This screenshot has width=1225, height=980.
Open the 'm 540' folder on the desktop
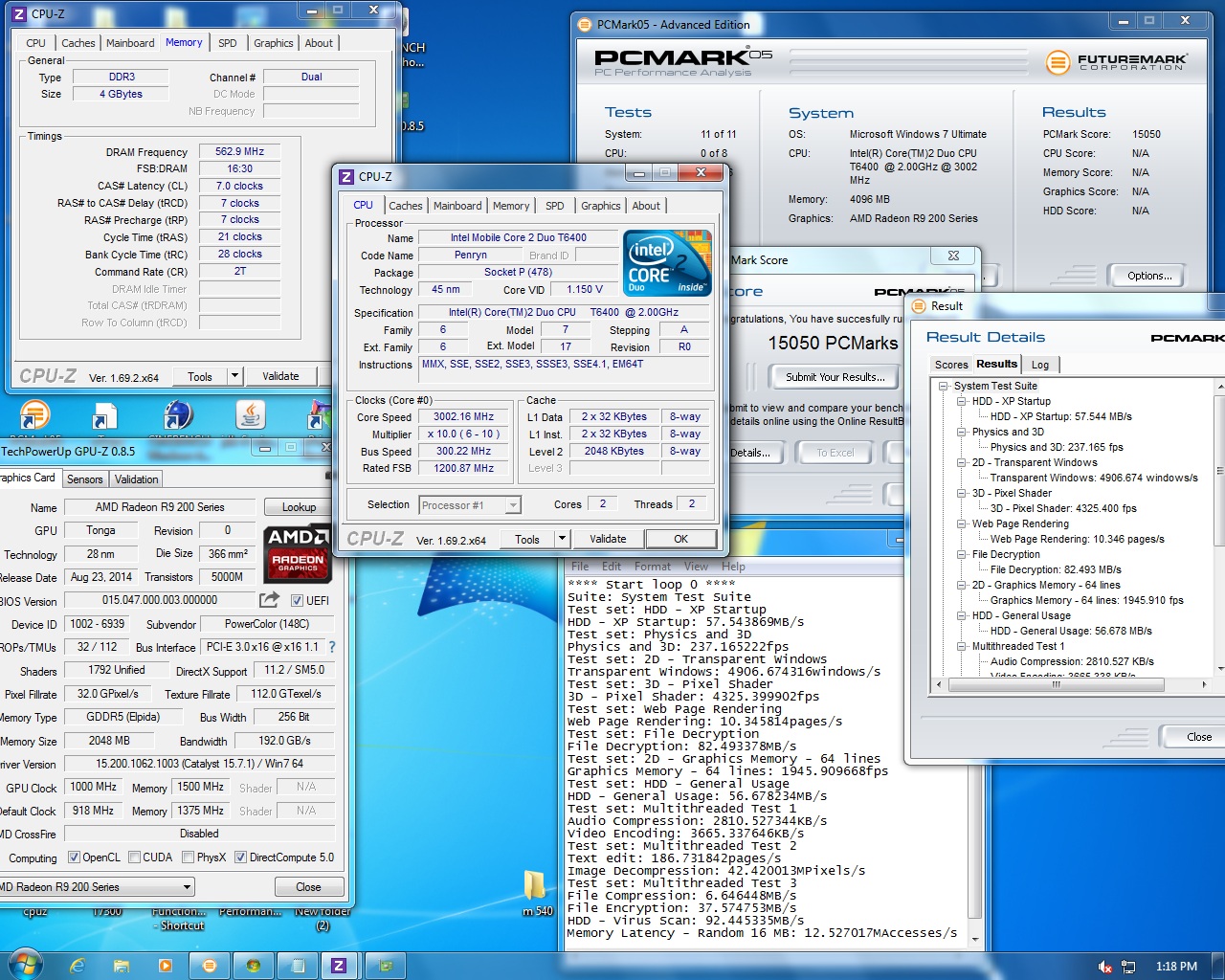pyautogui.click(x=537, y=892)
